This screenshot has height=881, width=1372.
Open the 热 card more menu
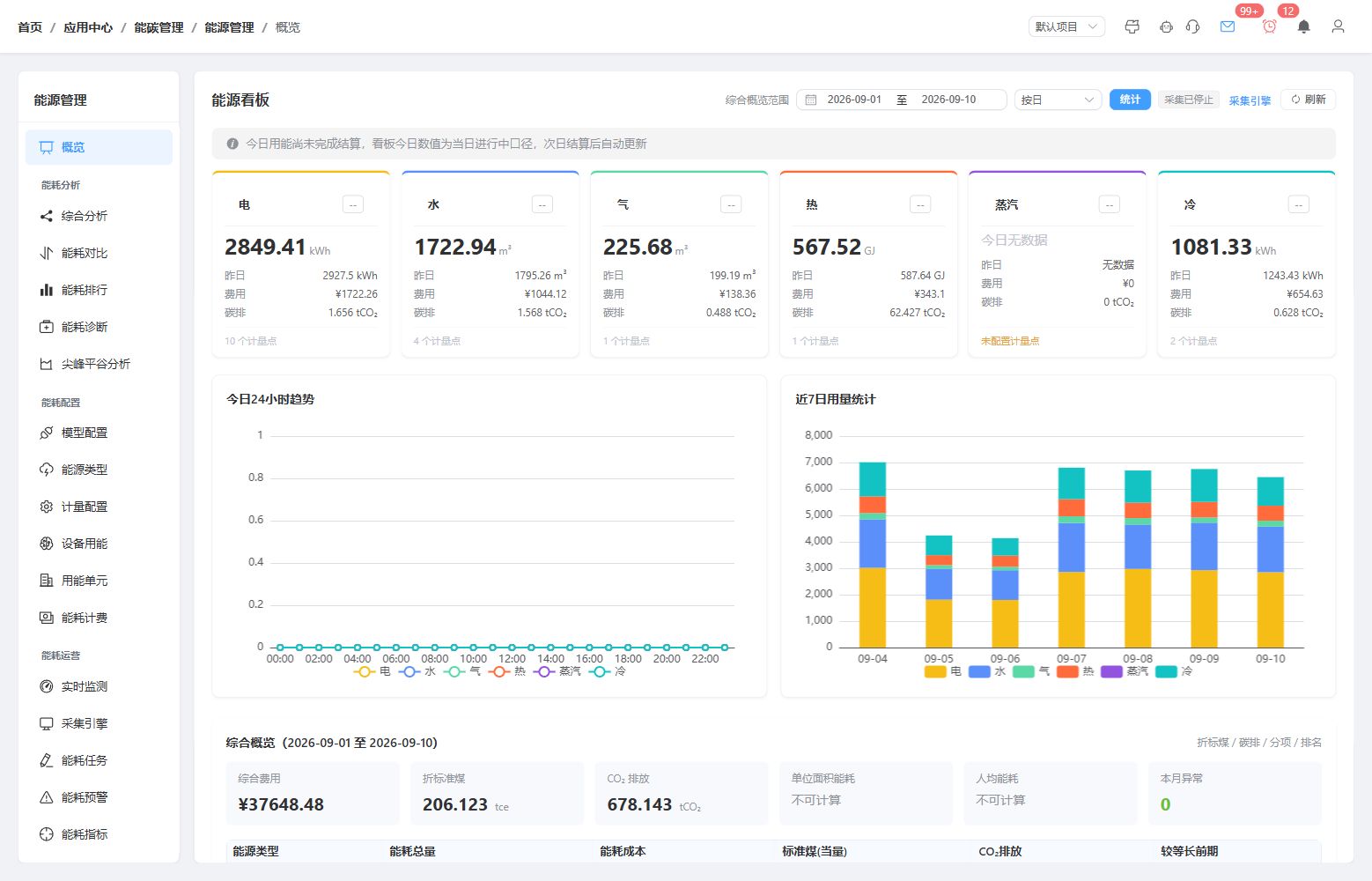click(x=920, y=204)
